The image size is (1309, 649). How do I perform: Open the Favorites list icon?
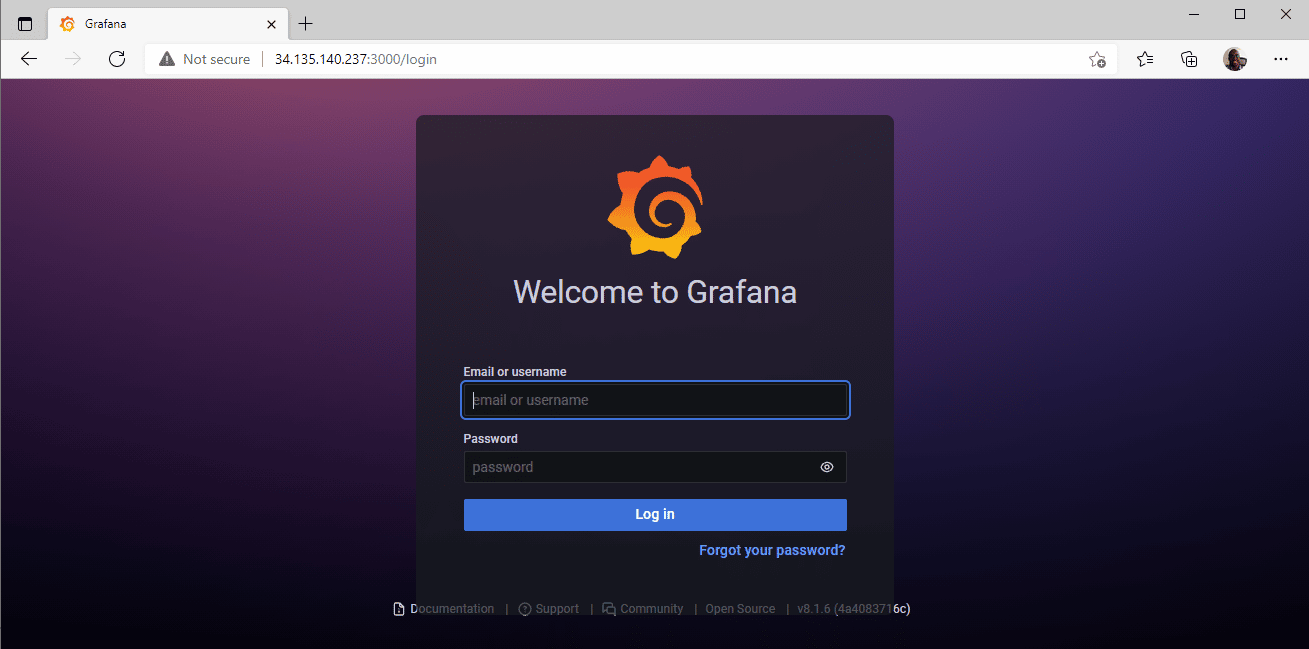(1145, 59)
